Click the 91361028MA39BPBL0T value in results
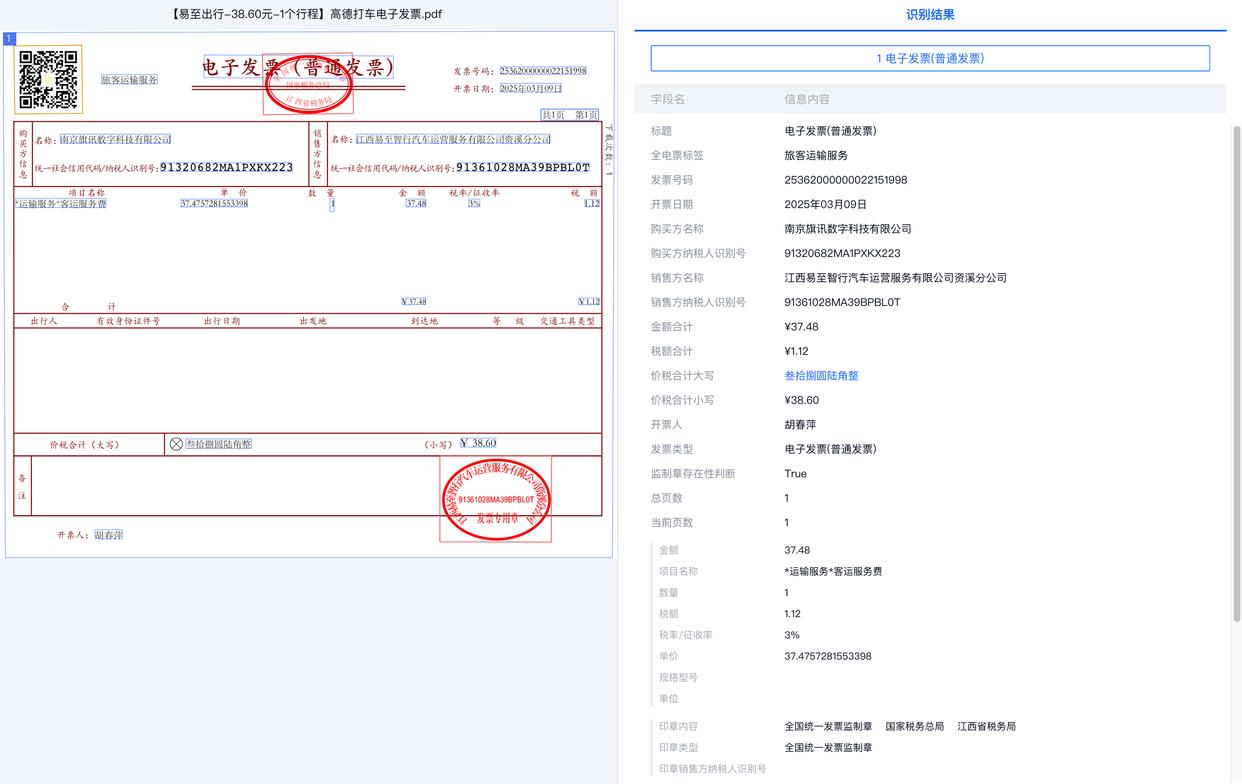 coord(842,302)
